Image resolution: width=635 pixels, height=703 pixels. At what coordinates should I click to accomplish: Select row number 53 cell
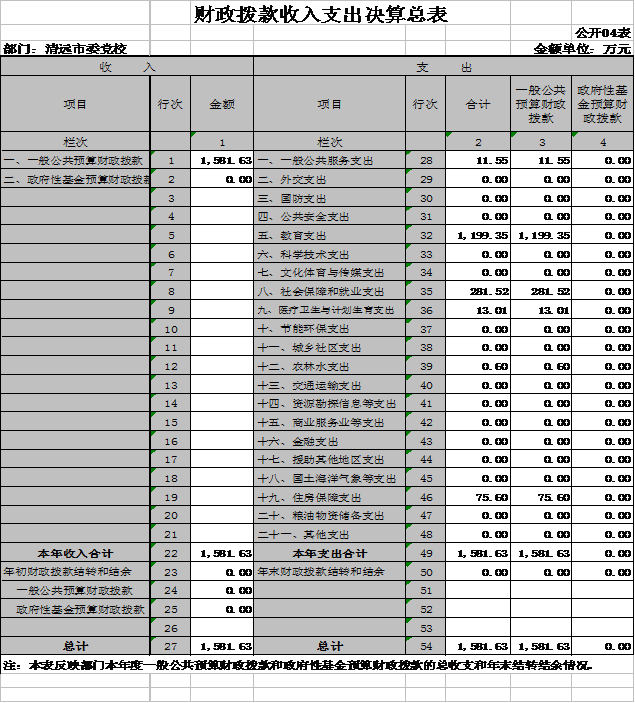click(426, 628)
